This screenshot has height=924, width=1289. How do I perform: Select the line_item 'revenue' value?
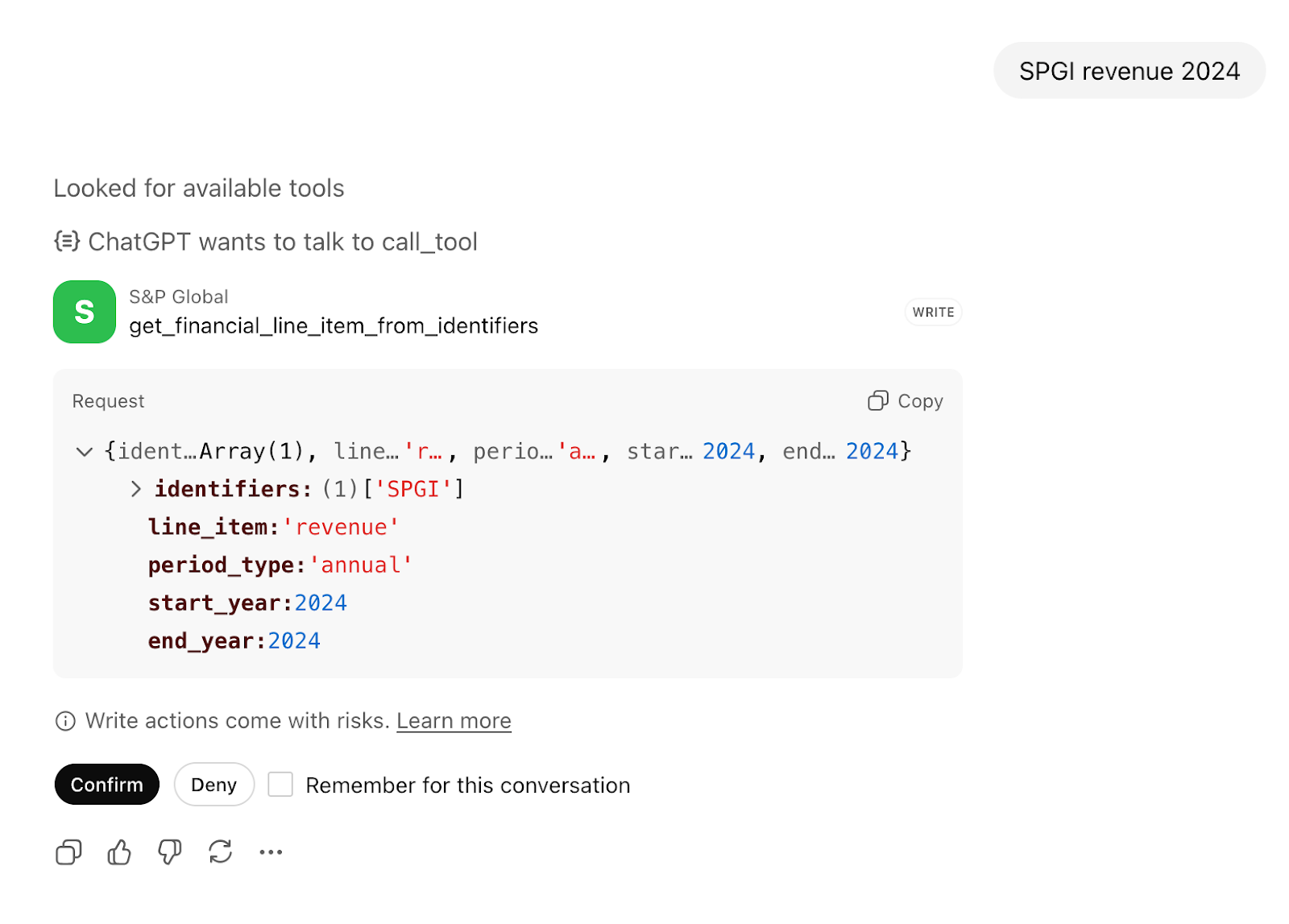347,528
